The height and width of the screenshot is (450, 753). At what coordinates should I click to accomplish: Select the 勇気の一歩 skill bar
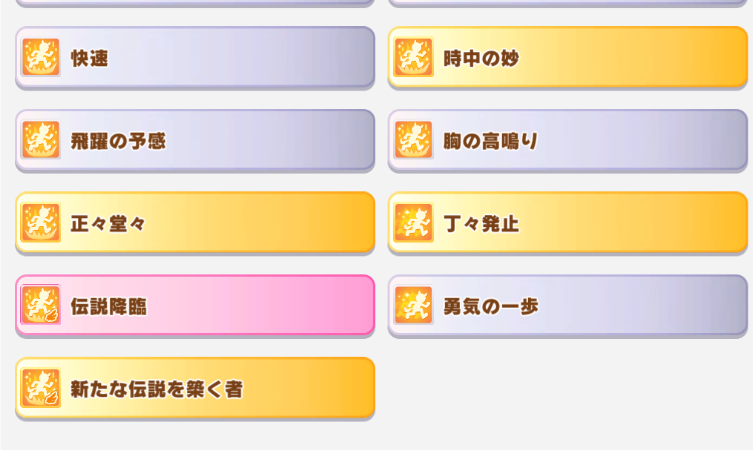click(x=568, y=305)
